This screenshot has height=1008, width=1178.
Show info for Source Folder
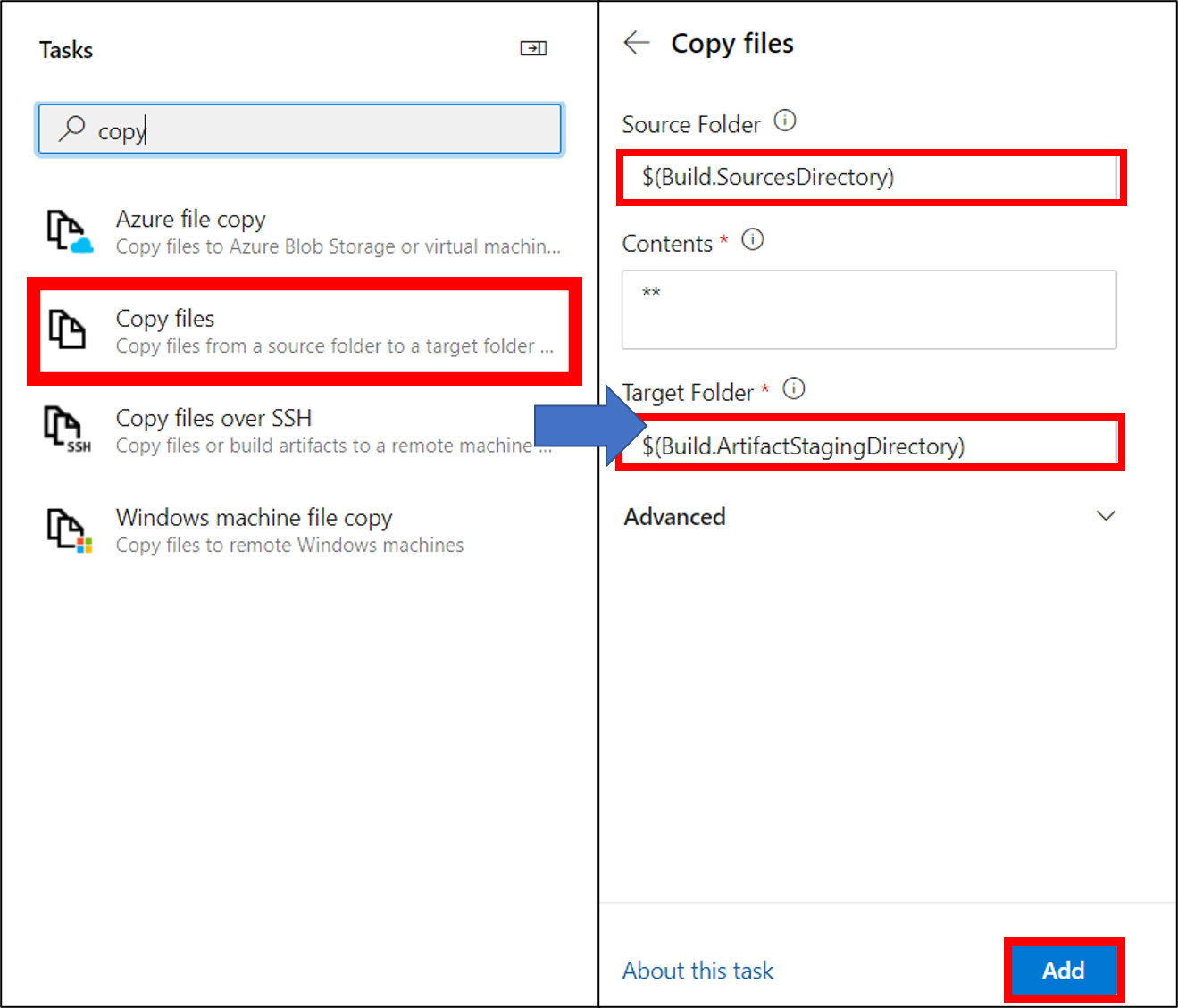(x=785, y=121)
